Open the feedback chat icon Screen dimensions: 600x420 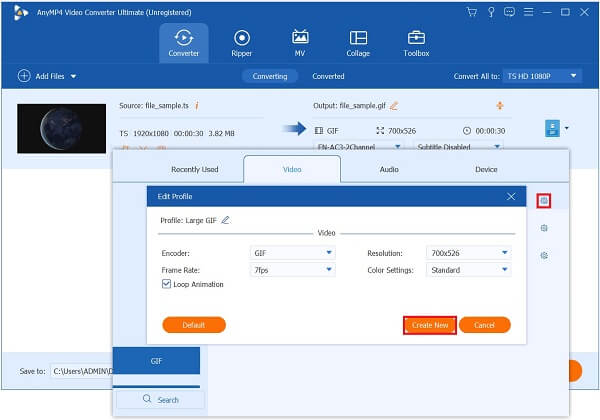(x=509, y=12)
